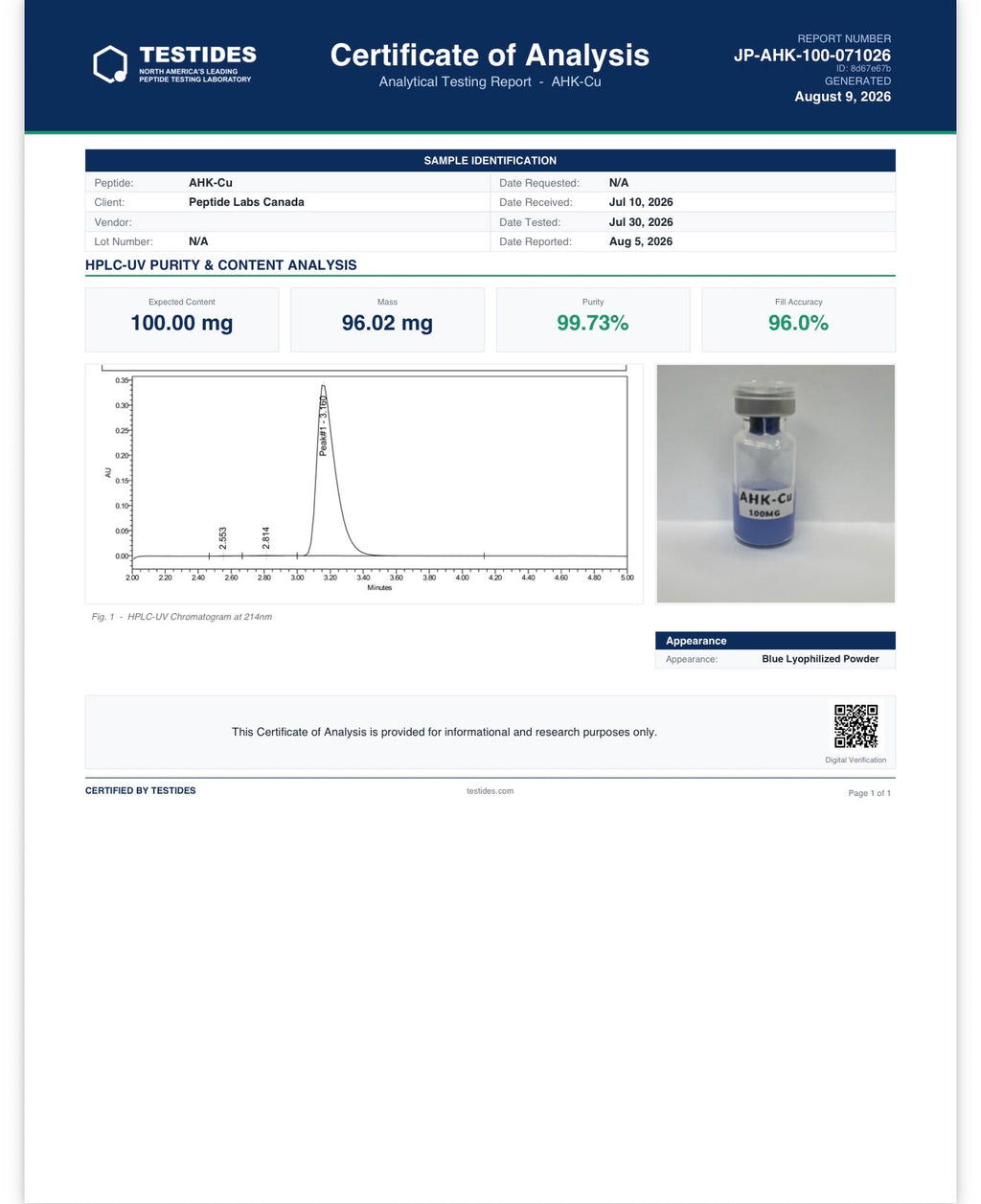
Task: Click the Minutes axis label
Action: pyautogui.click(x=379, y=587)
